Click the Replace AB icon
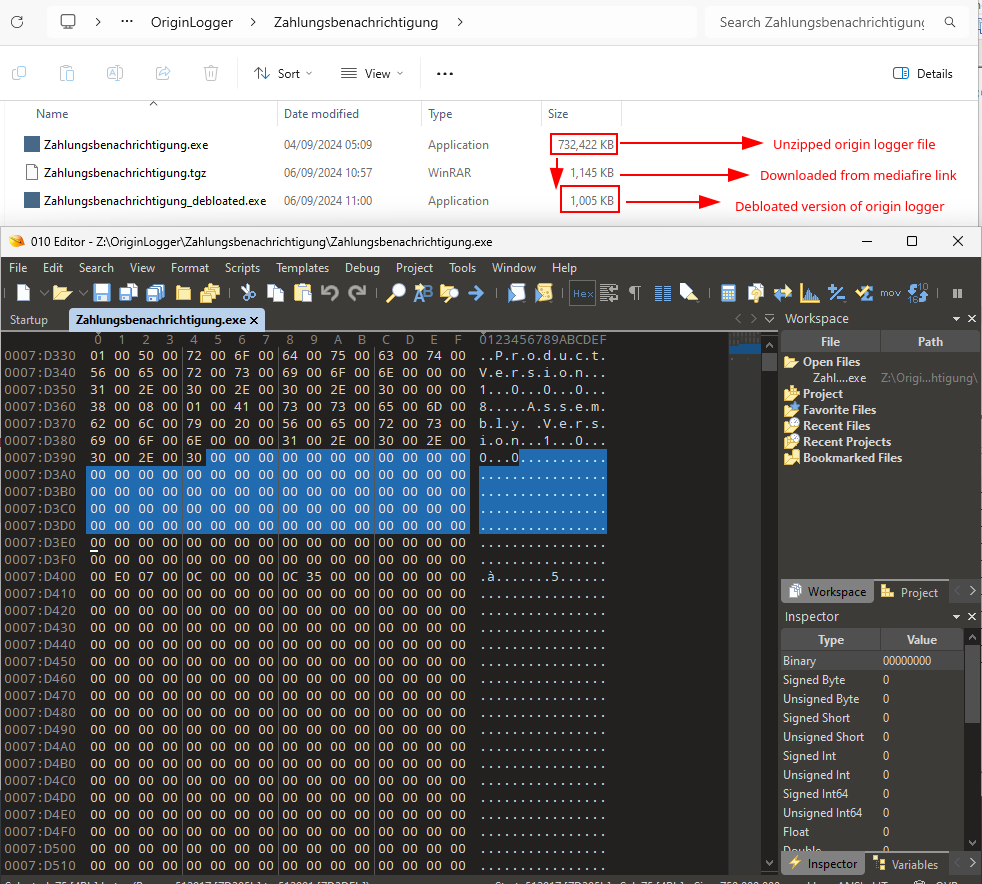982x884 pixels. pos(423,292)
